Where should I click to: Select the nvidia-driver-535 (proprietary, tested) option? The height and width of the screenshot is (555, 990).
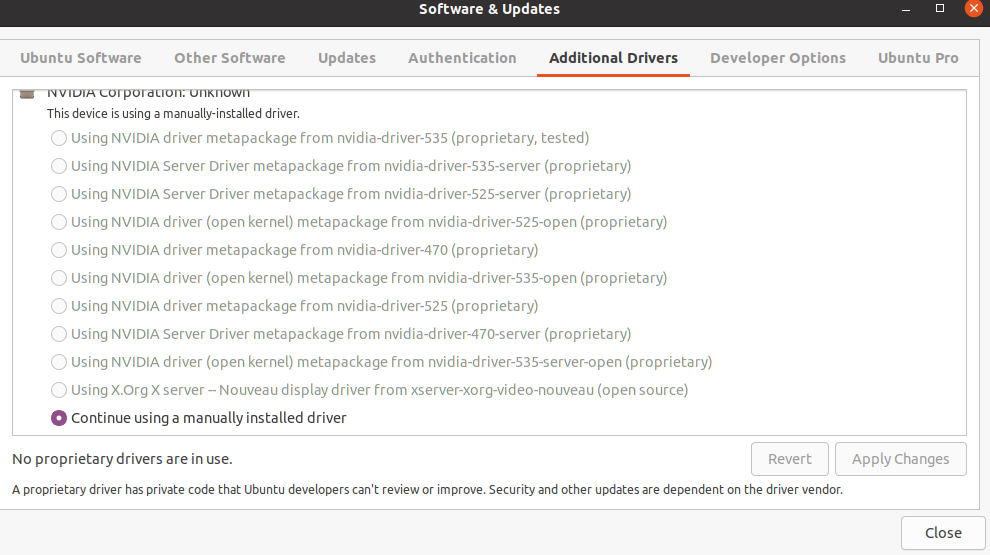(x=59, y=138)
